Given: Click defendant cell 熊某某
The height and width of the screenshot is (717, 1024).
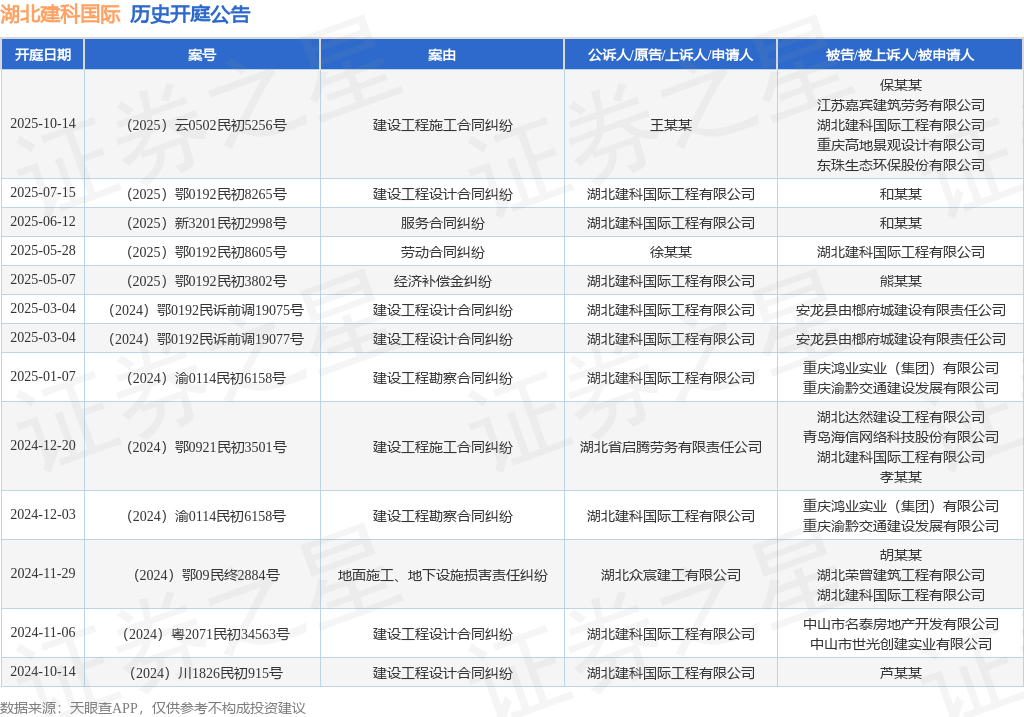Looking at the screenshot, I should (901, 281).
